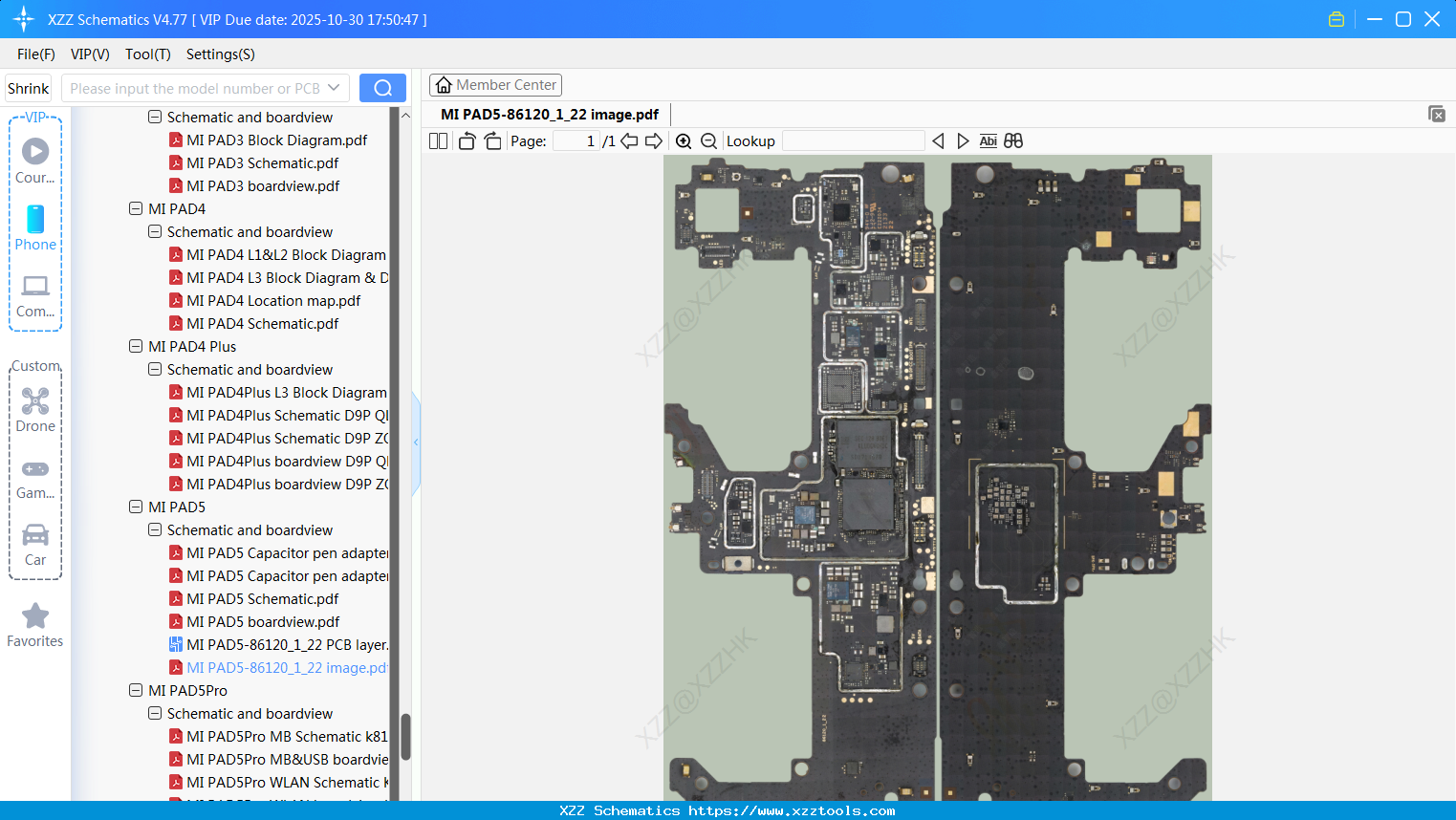This screenshot has width=1456, height=820.
Task: Open the Computer schematics category
Action: (34, 294)
